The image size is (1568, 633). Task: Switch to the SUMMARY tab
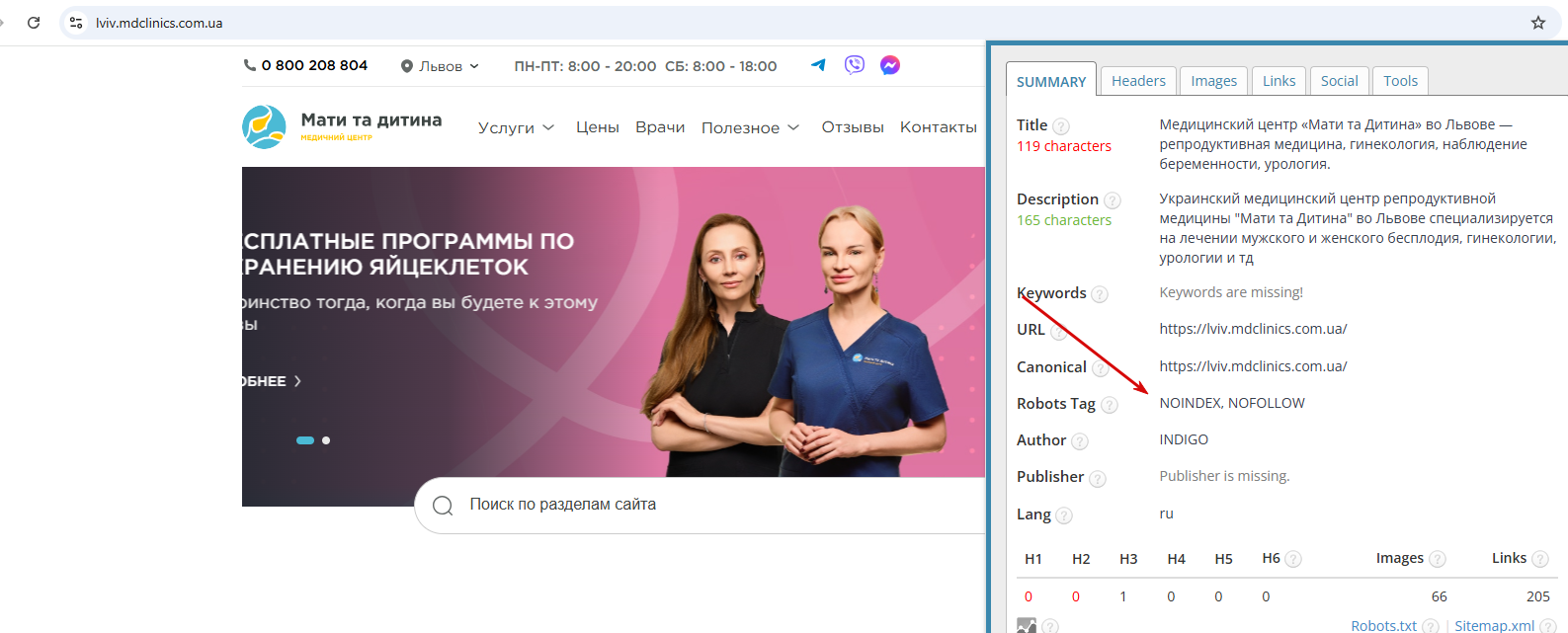[x=1051, y=81]
